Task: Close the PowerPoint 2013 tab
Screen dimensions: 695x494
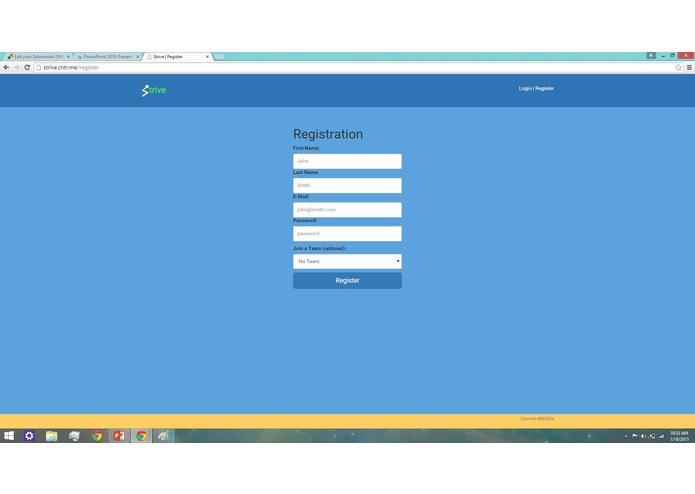Action: pyautogui.click(x=137, y=57)
